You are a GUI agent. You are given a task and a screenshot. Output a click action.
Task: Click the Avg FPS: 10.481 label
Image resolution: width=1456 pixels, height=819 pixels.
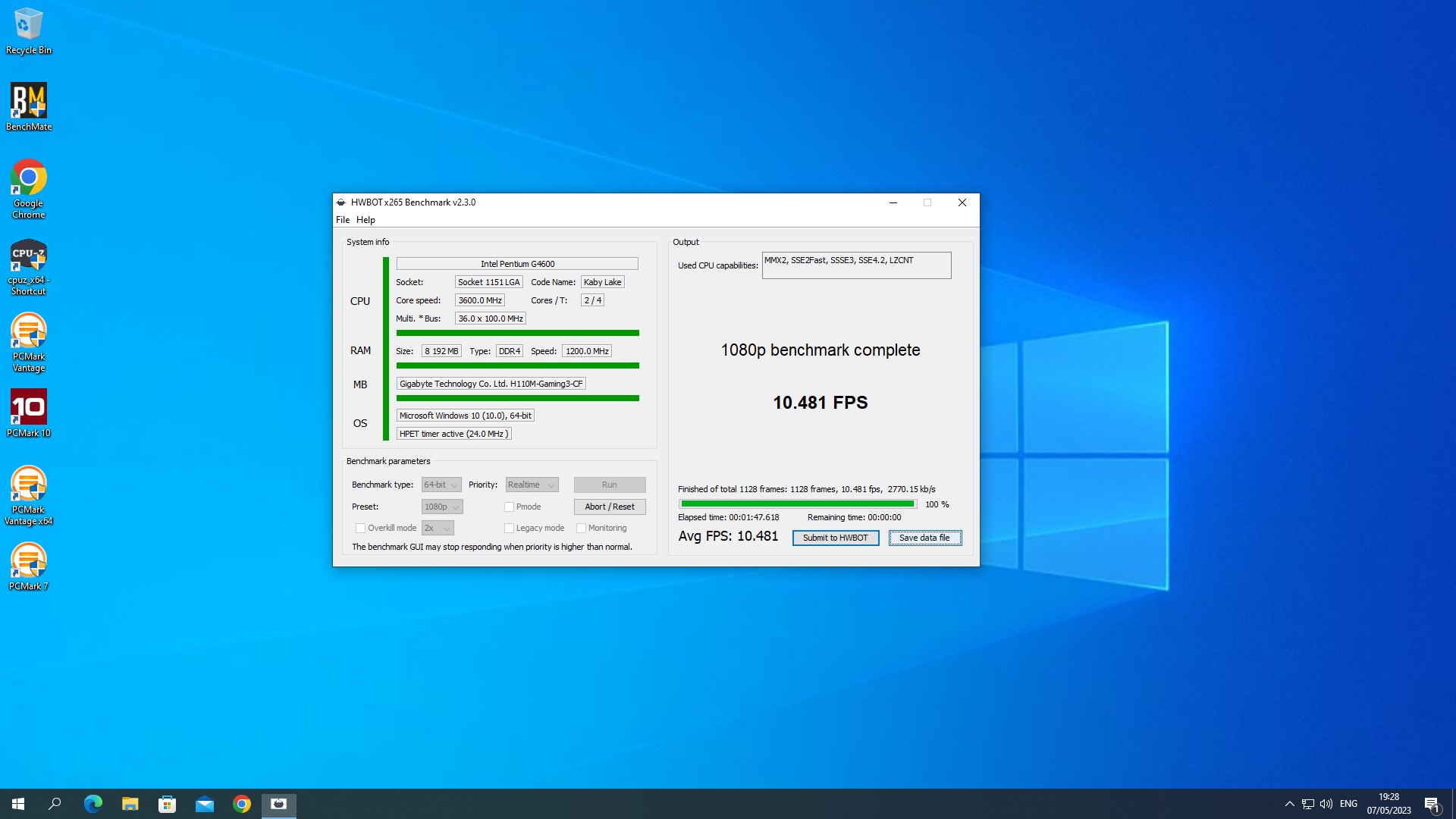tap(728, 536)
